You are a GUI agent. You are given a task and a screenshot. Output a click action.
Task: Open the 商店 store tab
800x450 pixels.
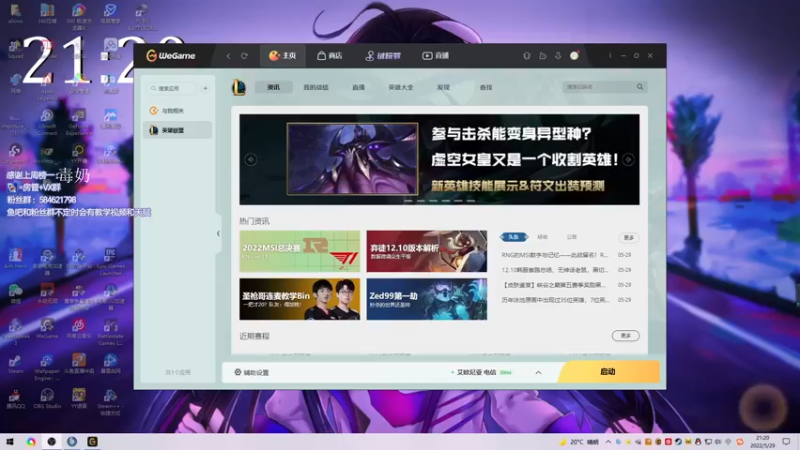coord(330,56)
